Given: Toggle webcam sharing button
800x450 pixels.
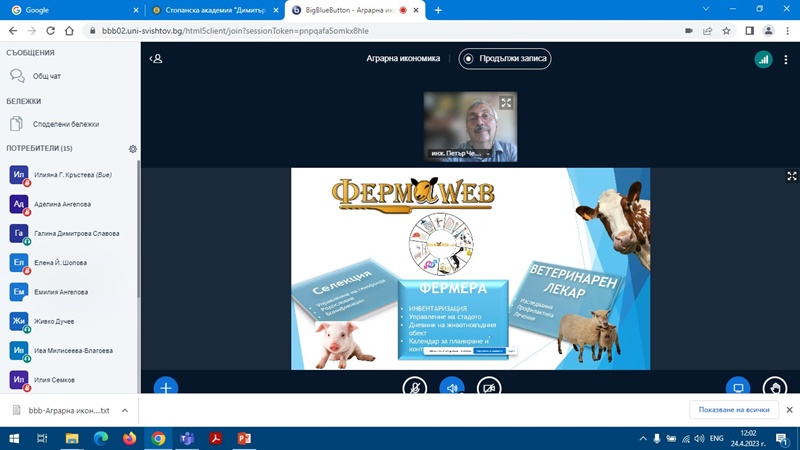Looking at the screenshot, I should coord(489,387).
